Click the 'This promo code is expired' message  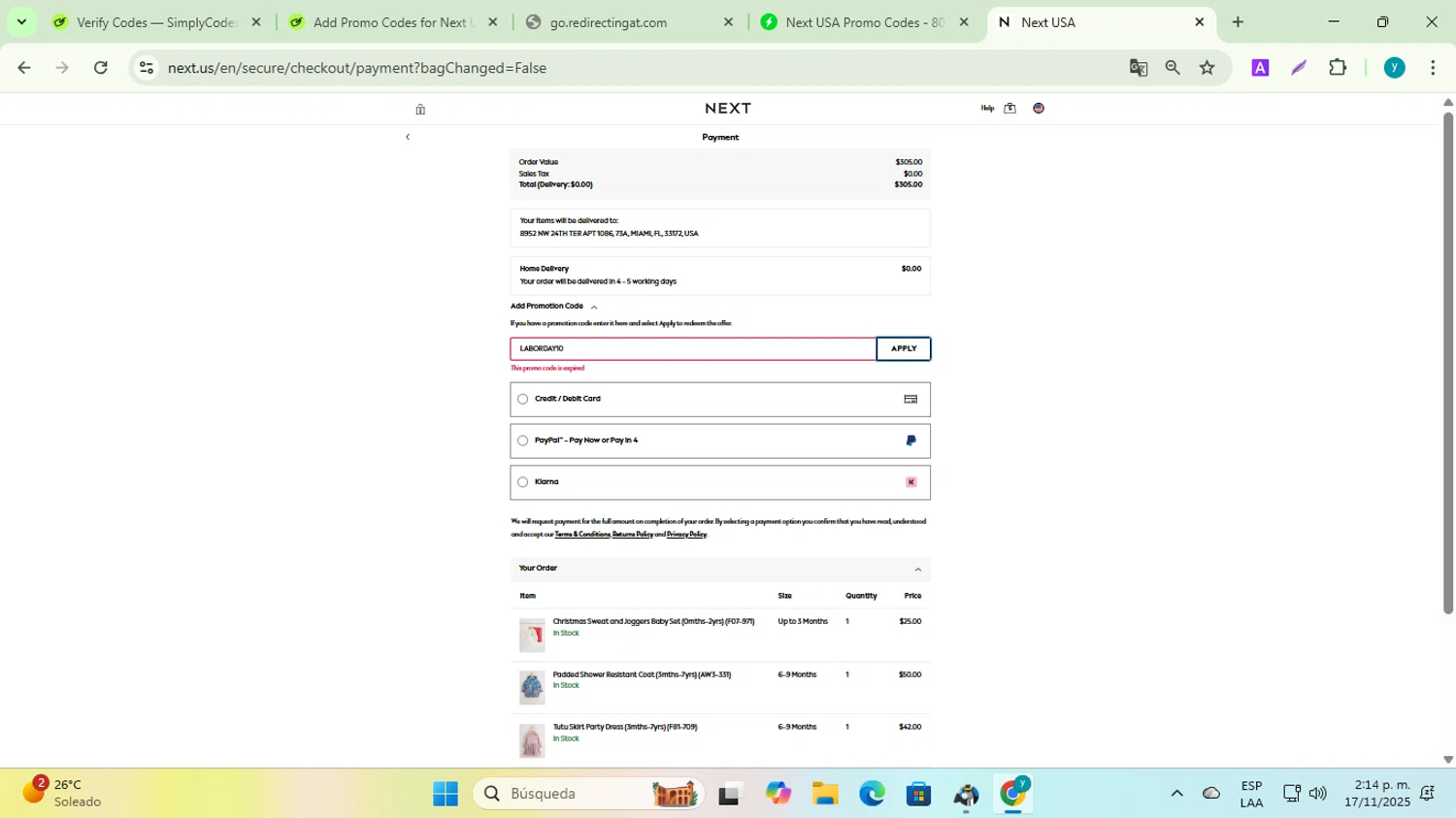(547, 369)
